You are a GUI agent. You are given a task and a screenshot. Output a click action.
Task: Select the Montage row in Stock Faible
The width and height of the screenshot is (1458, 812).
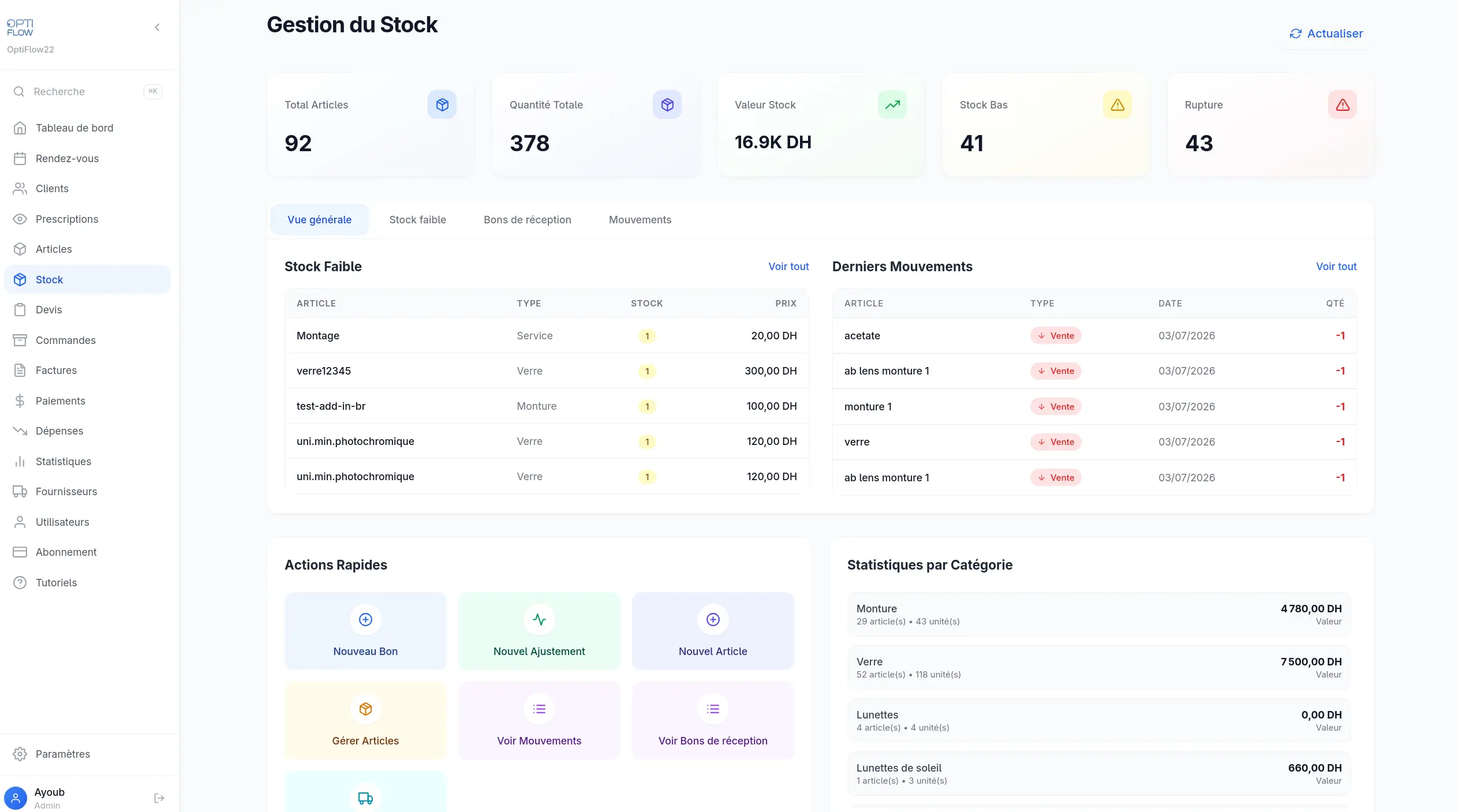[547, 336]
